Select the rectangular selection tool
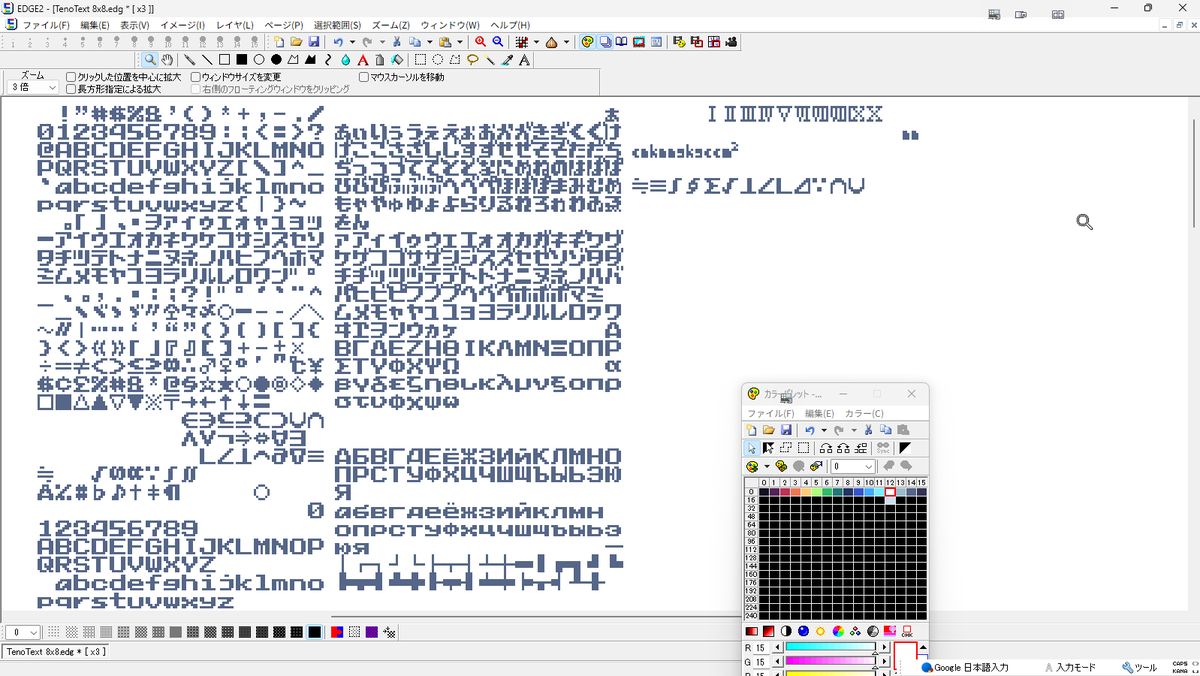 (420, 60)
